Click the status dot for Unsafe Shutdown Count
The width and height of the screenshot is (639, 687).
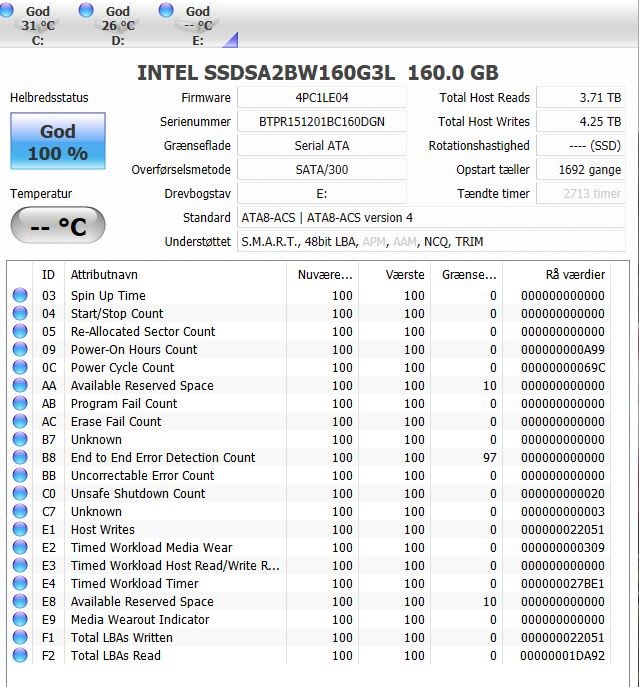(x=20, y=493)
